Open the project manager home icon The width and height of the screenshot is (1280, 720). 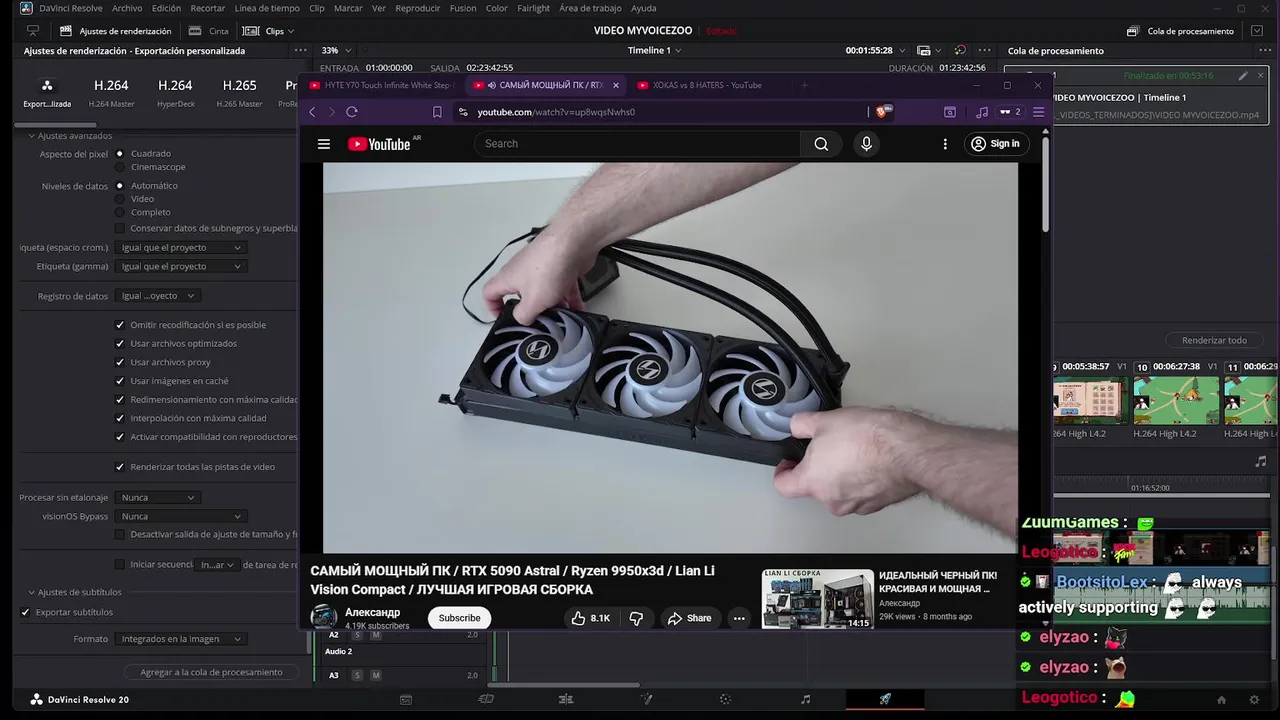point(1221,700)
